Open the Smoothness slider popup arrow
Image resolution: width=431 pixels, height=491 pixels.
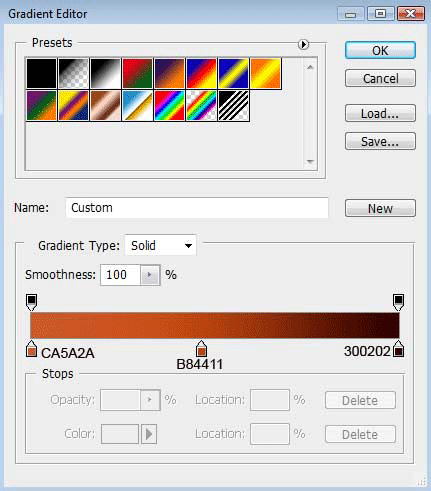tap(150, 275)
